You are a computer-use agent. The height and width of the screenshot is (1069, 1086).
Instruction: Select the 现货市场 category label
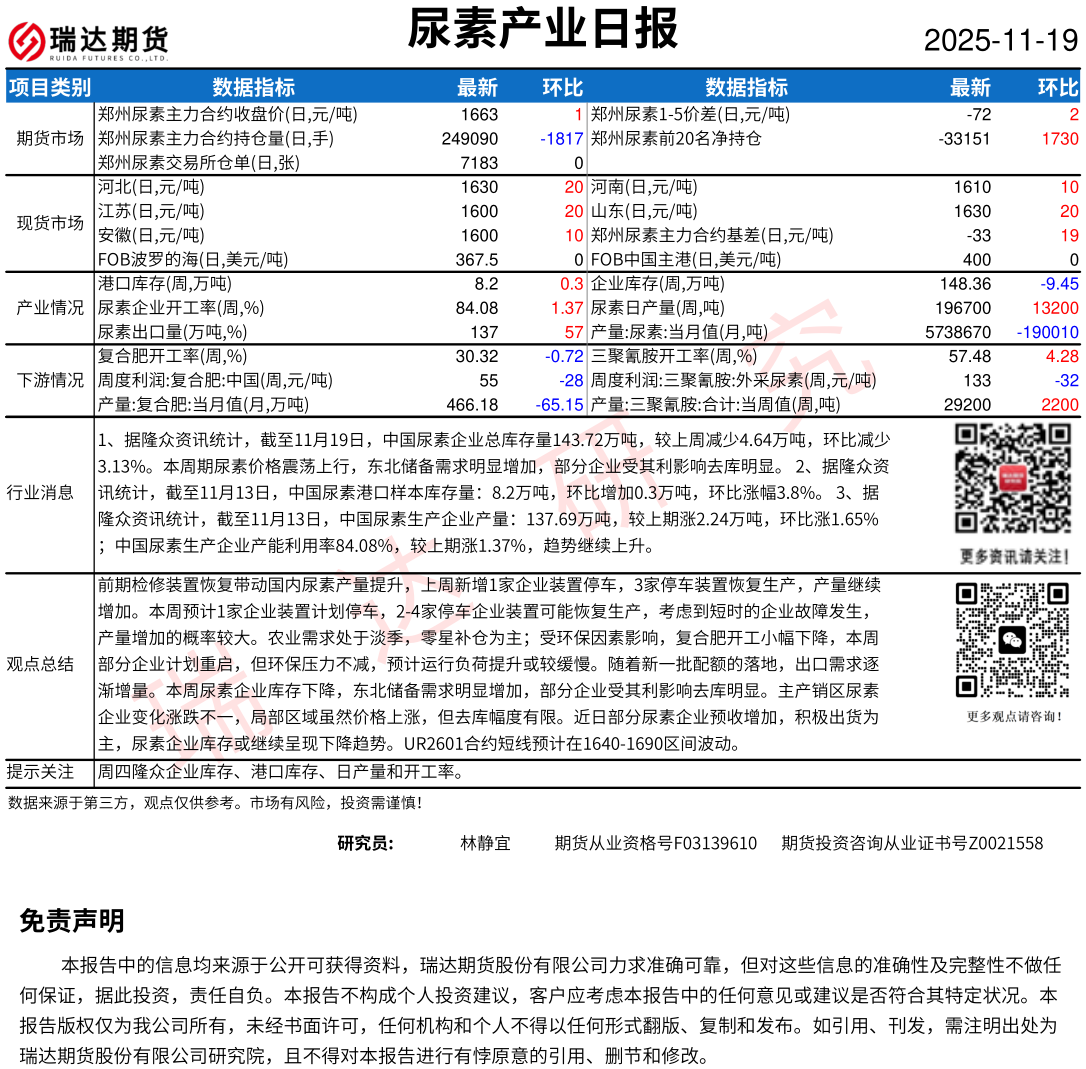[49, 223]
